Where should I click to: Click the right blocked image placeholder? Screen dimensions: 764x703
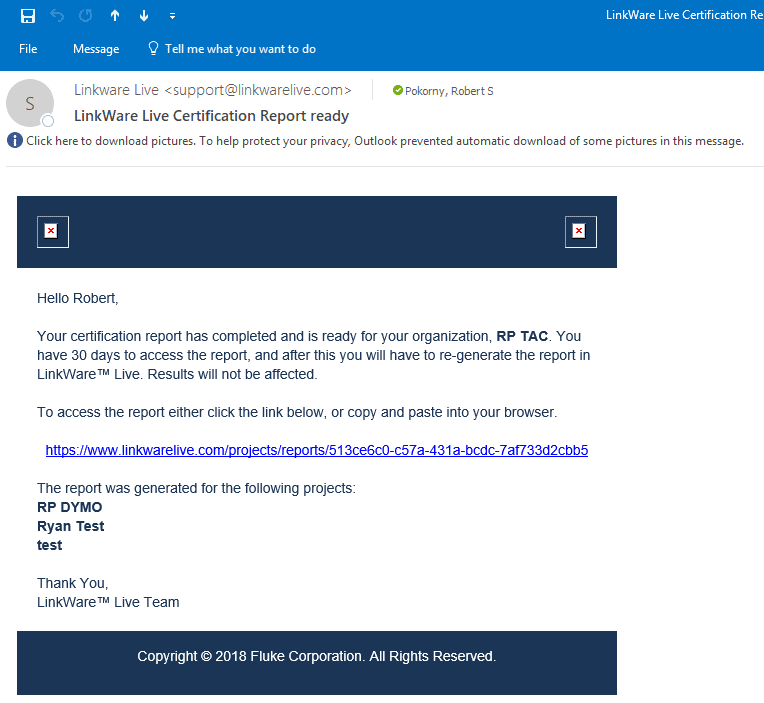(580, 231)
